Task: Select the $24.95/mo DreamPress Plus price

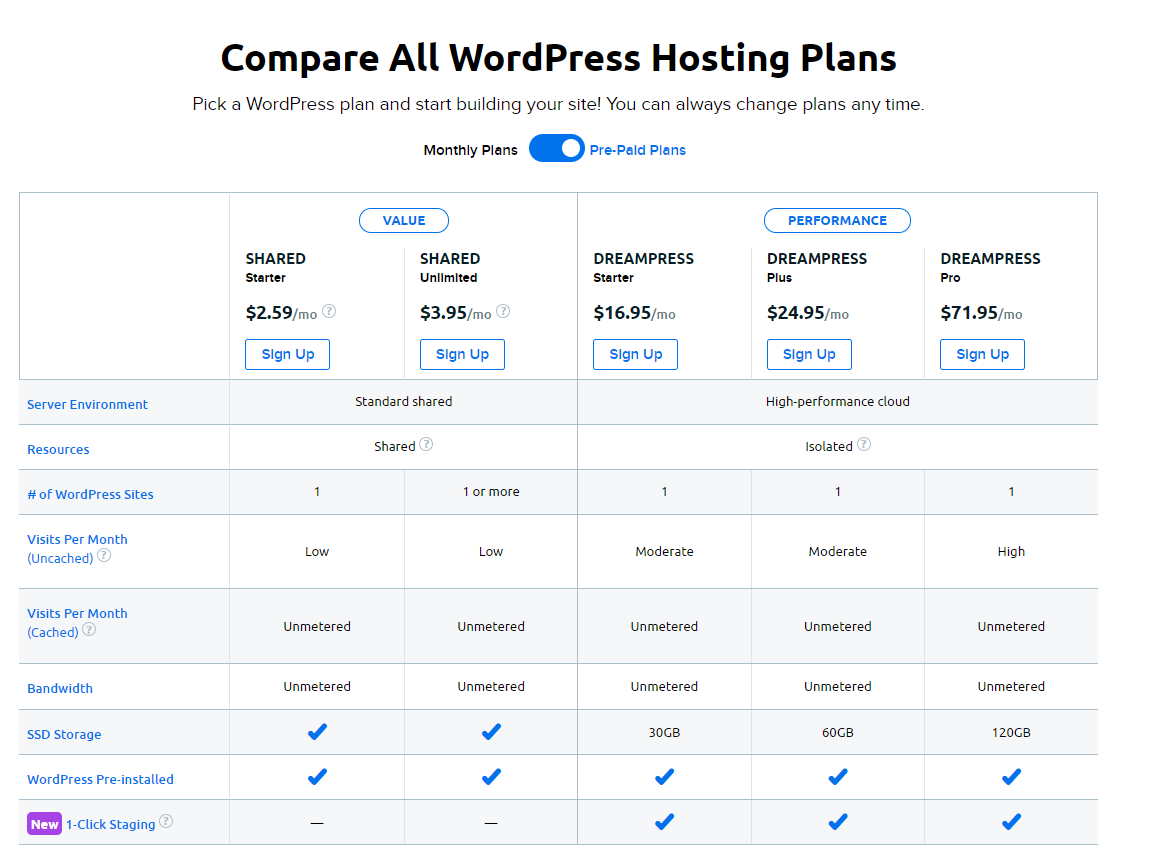Action: [807, 313]
